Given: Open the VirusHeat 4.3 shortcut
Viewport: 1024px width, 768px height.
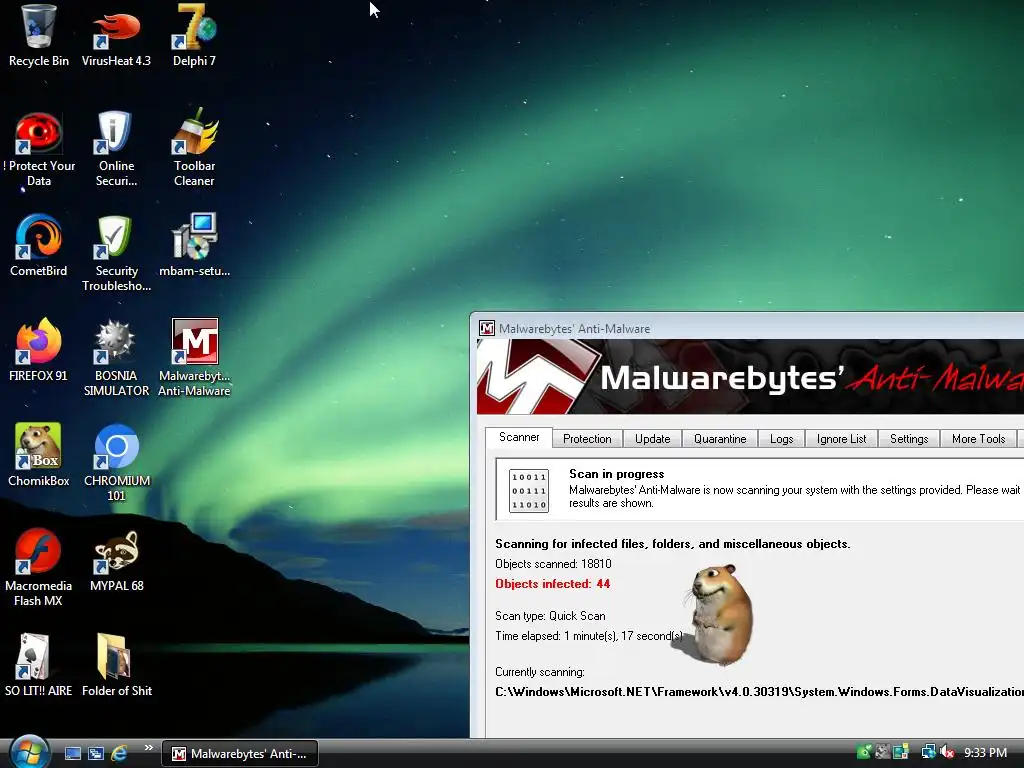Looking at the screenshot, I should click(x=116, y=36).
